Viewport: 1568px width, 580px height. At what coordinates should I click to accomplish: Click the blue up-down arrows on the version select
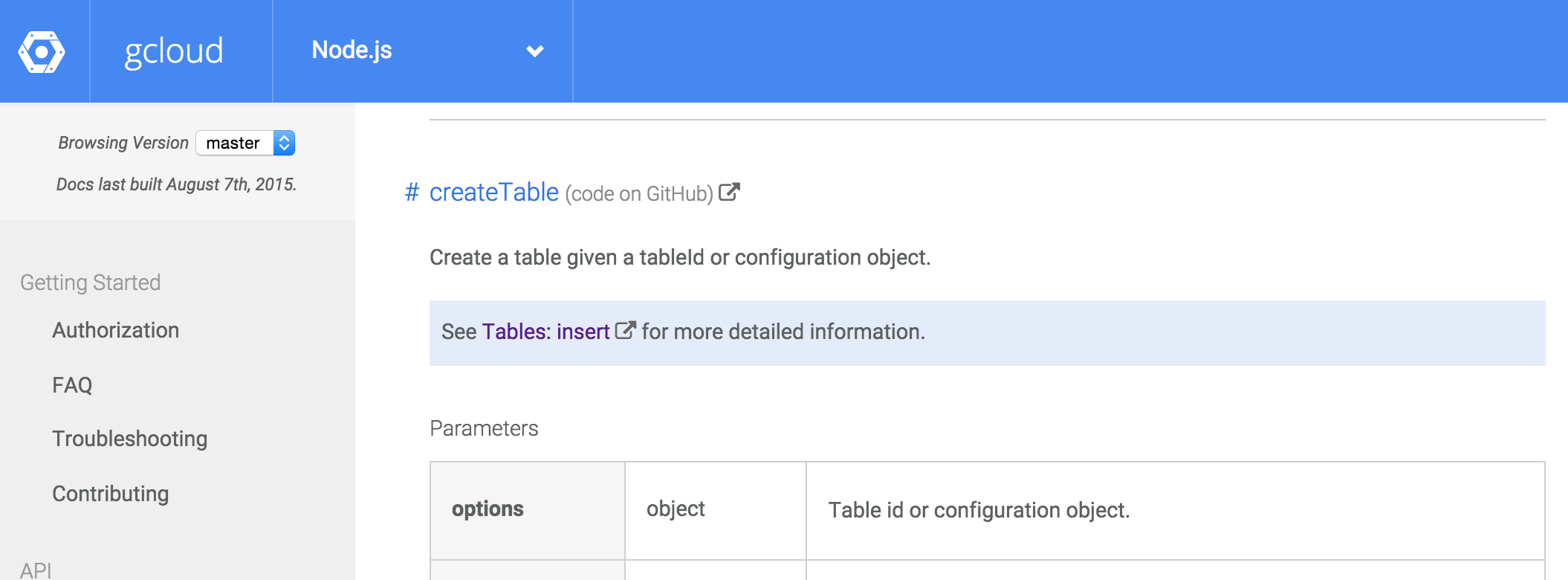(284, 143)
